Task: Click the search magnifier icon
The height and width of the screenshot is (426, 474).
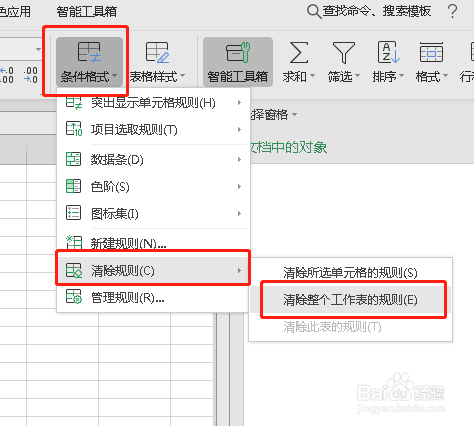Action: click(x=314, y=12)
